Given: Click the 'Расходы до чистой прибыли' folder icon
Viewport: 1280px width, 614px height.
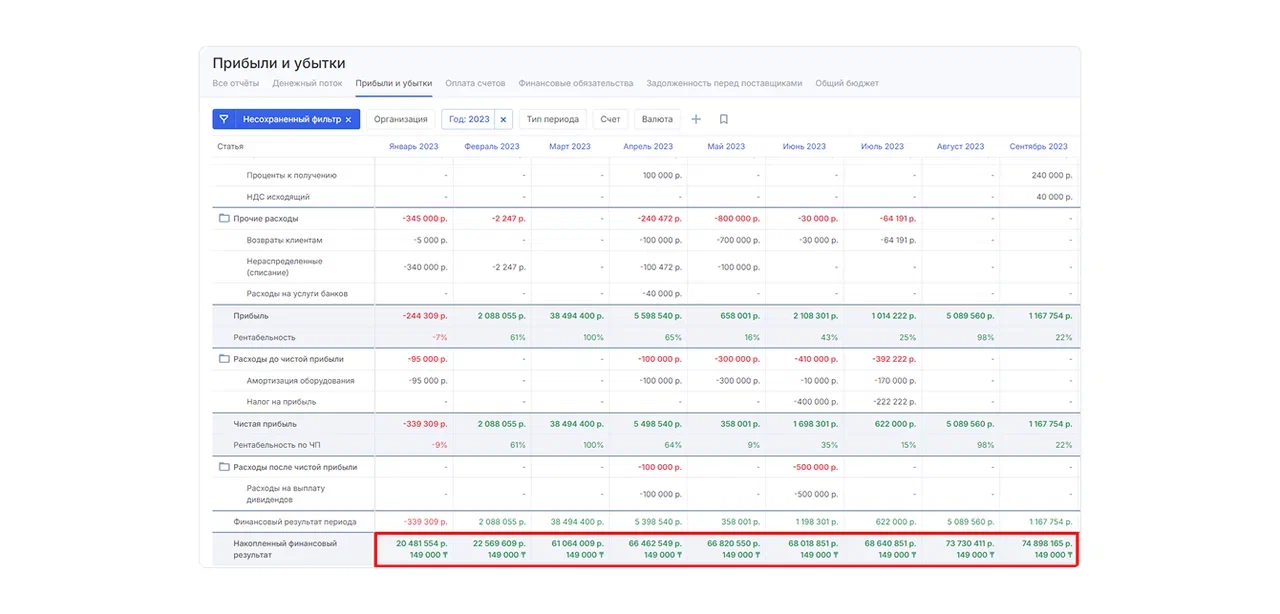Looking at the screenshot, I should click(224, 359).
